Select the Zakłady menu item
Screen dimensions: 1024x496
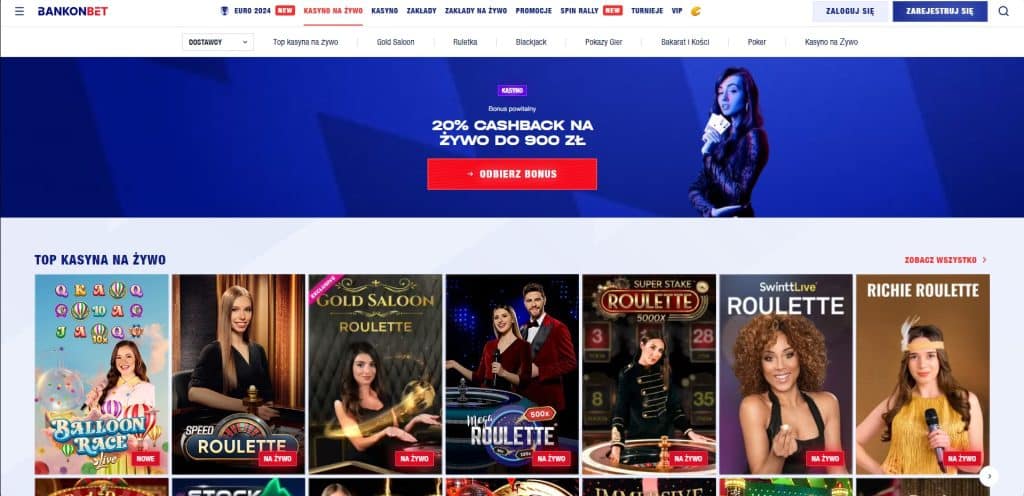pos(421,11)
